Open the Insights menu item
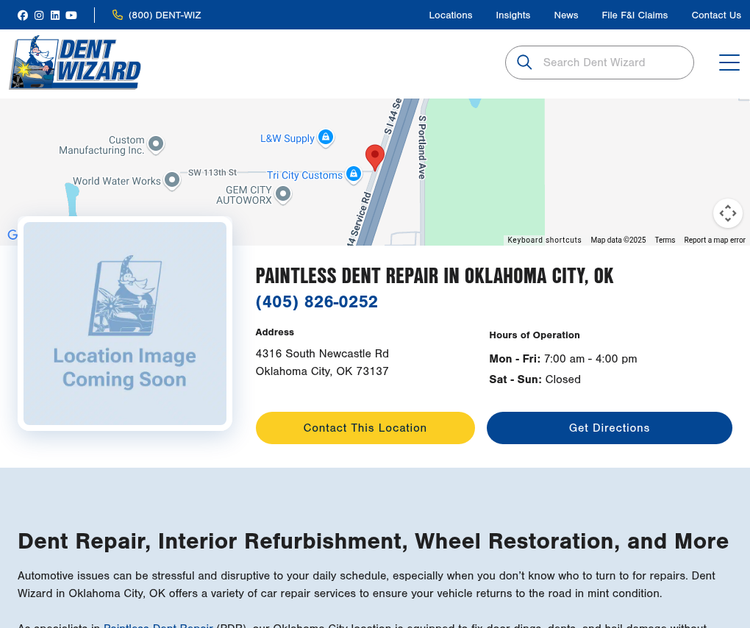 point(513,15)
